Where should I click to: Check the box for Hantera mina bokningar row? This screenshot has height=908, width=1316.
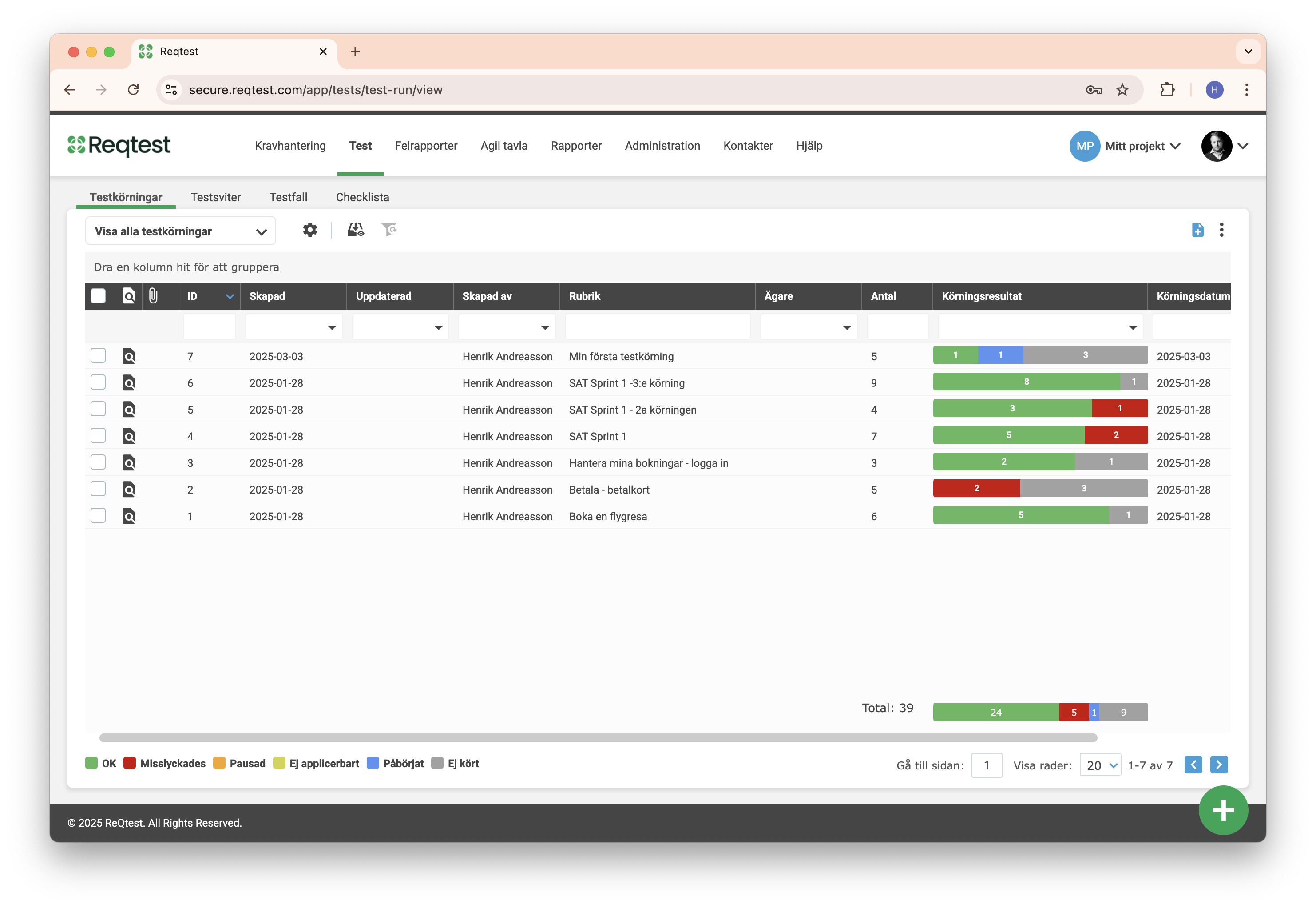pyautogui.click(x=98, y=462)
